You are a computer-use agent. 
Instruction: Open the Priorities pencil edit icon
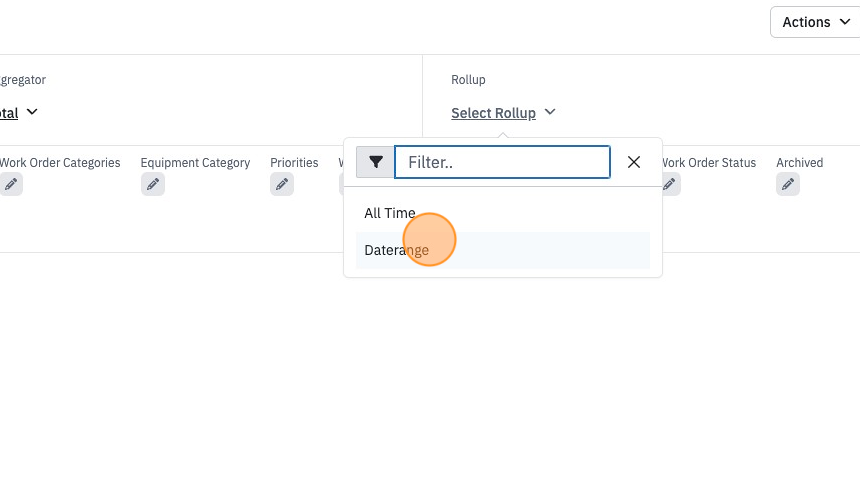coord(282,184)
